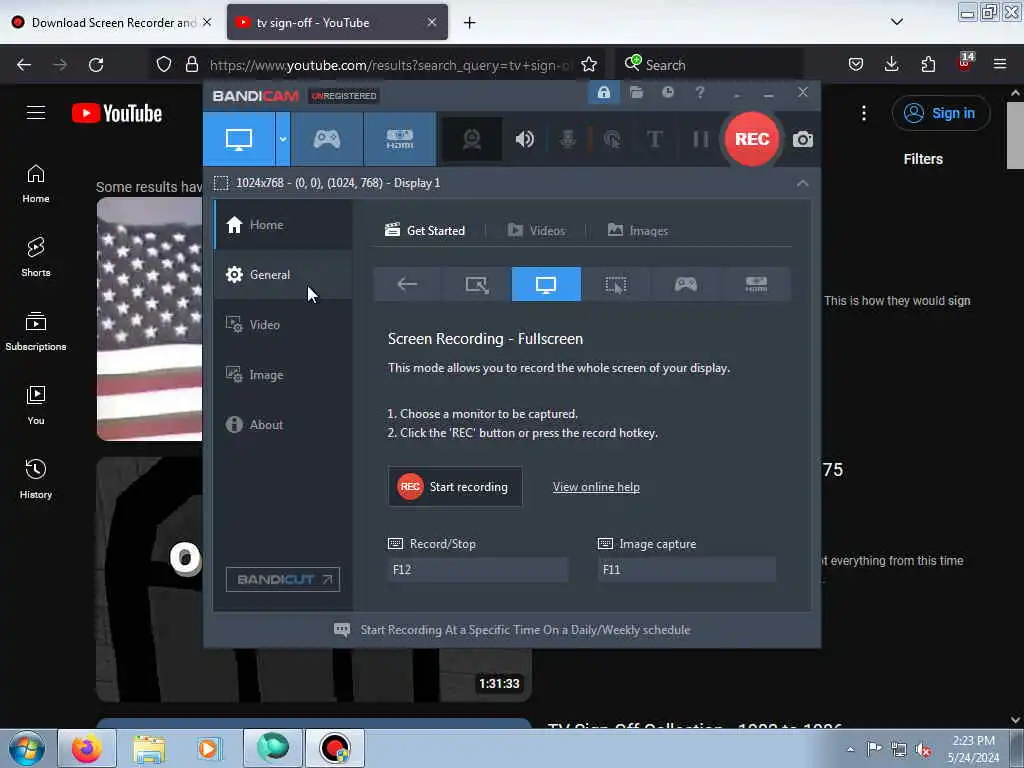Open View online help link
This screenshot has height=768, width=1024.
point(596,487)
